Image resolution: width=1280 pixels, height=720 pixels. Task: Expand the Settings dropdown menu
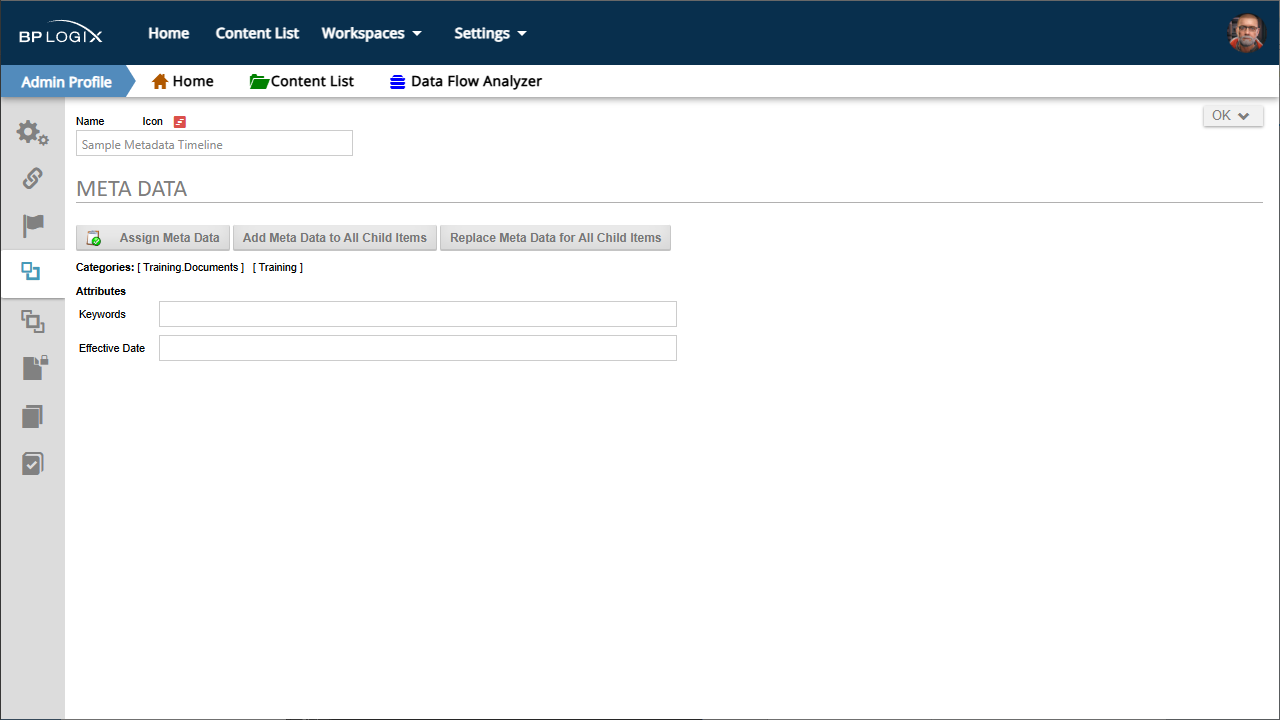coord(490,33)
